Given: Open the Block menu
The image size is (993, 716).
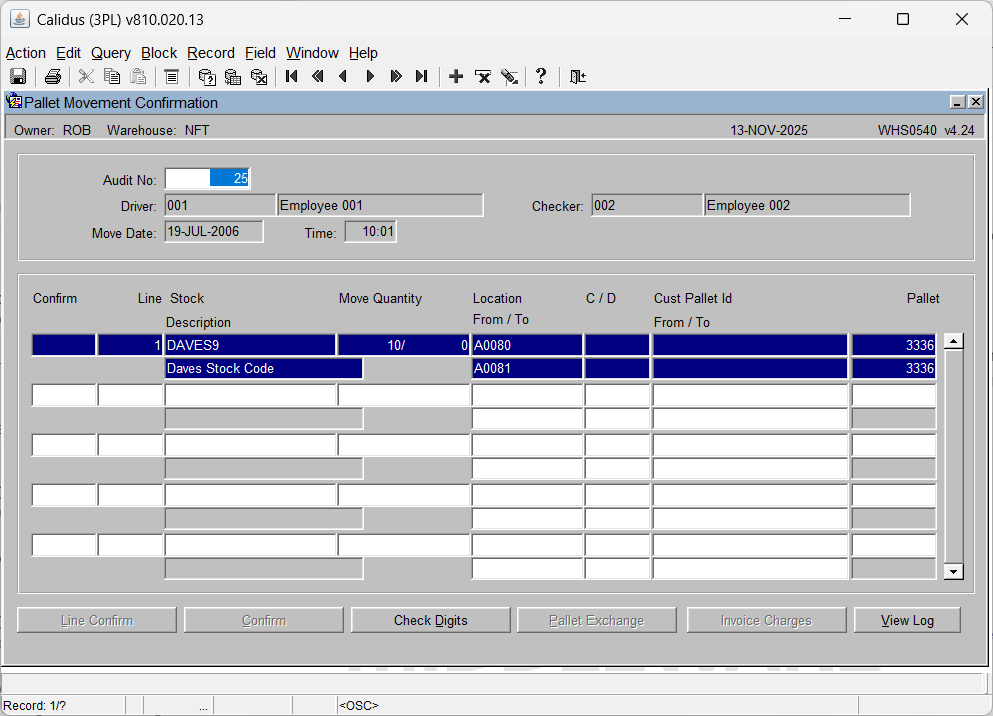Looking at the screenshot, I should pyautogui.click(x=159, y=53).
